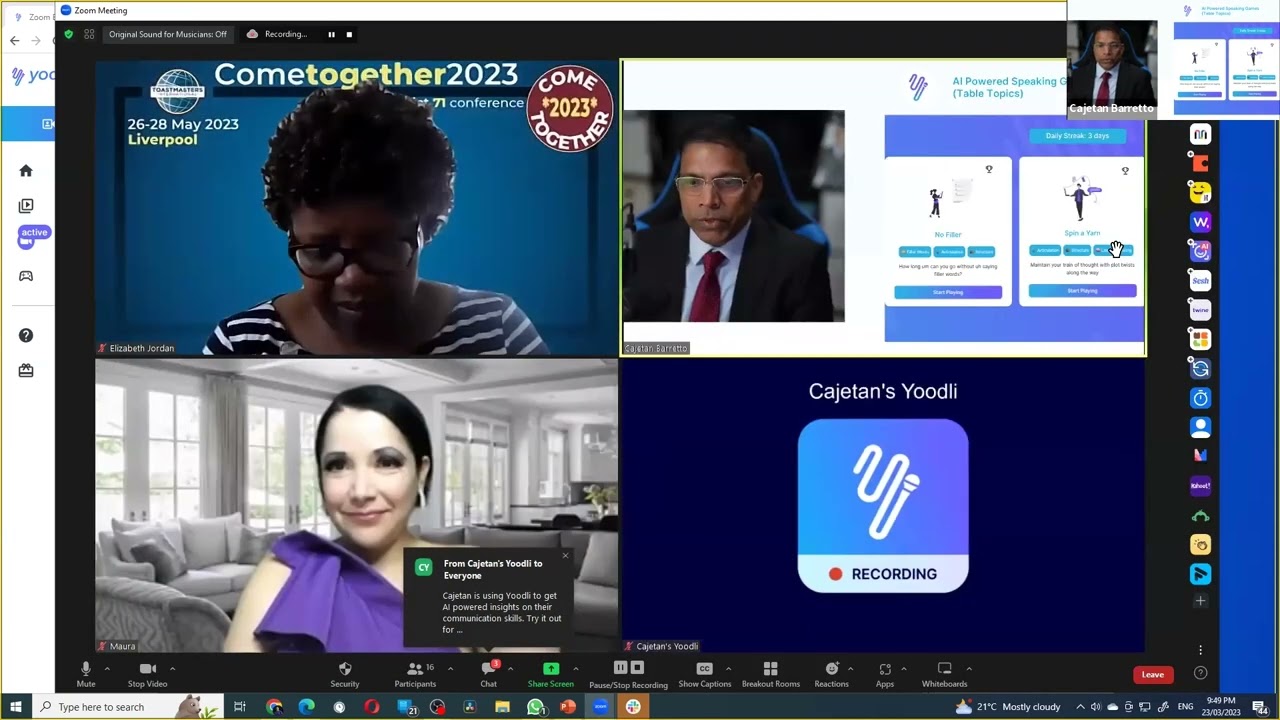Open the yellow smiley app icon
This screenshot has width=1280, height=720.
click(1201, 192)
